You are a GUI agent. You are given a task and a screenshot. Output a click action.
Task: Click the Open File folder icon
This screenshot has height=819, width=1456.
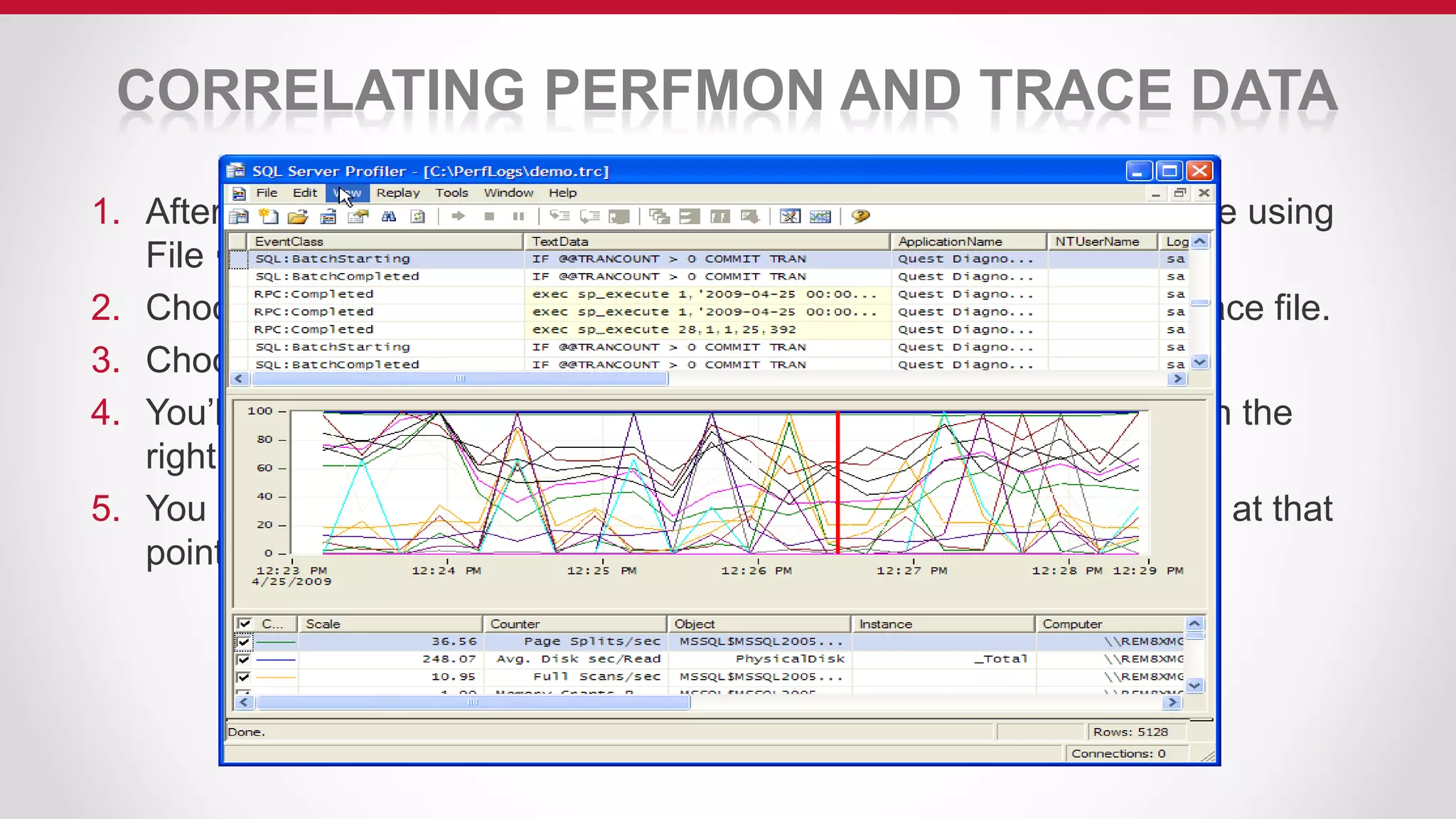pyautogui.click(x=298, y=217)
